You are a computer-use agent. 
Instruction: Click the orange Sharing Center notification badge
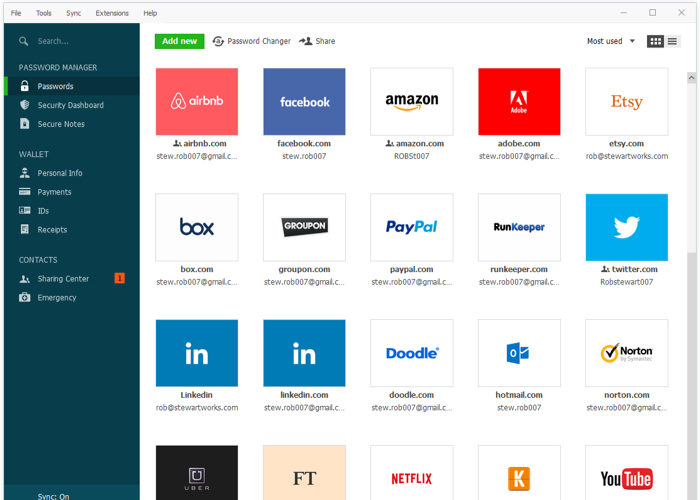click(120, 278)
